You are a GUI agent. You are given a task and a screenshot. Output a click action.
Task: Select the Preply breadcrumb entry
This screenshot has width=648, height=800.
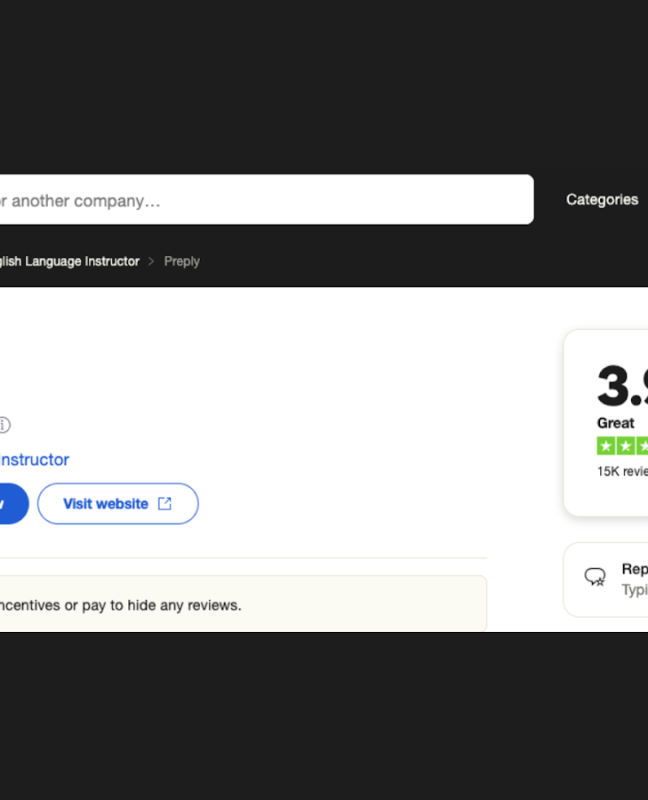pyautogui.click(x=182, y=261)
